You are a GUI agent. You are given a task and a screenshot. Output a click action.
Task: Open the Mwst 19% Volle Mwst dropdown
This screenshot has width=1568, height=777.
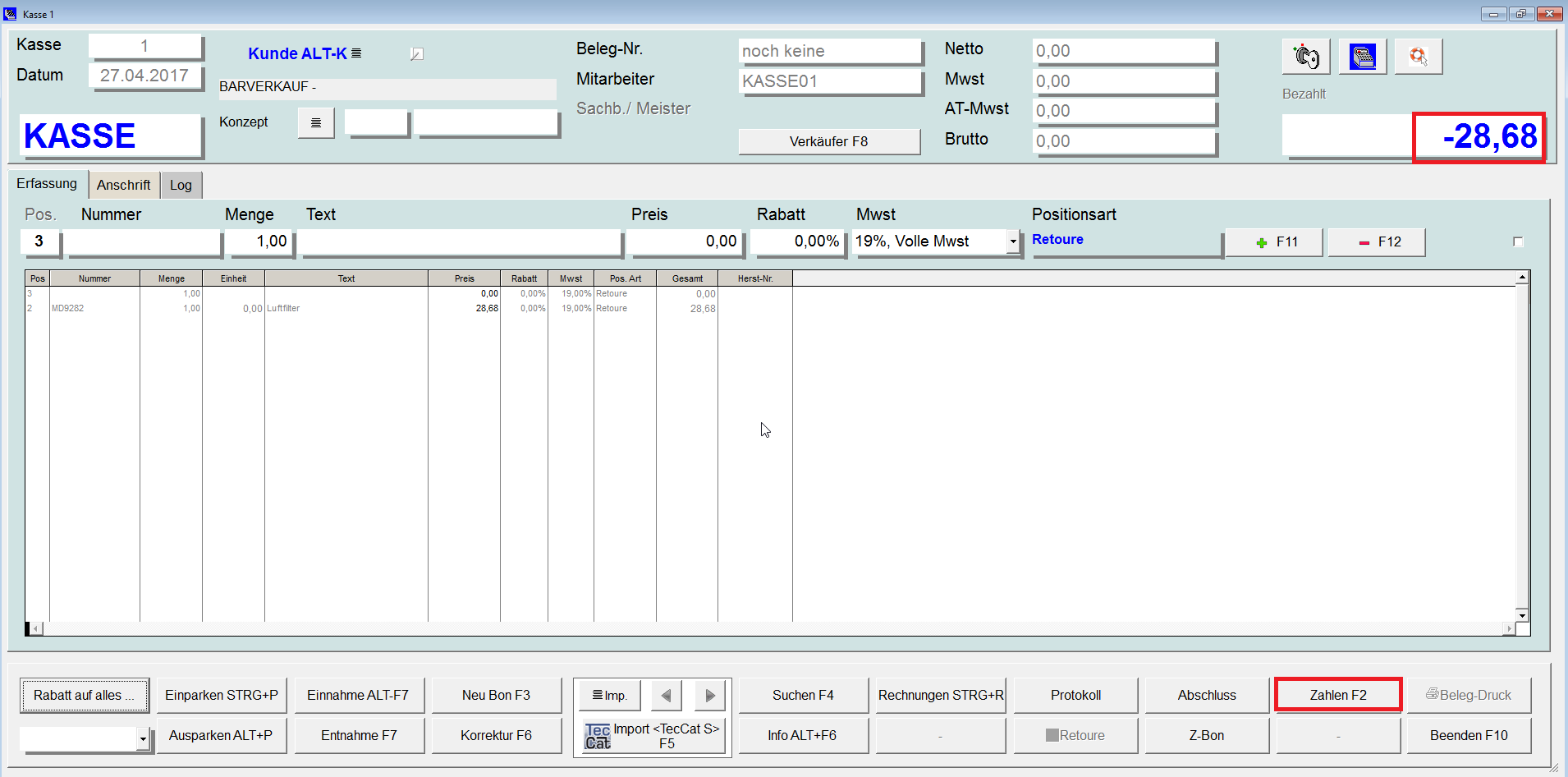pyautogui.click(x=1013, y=241)
